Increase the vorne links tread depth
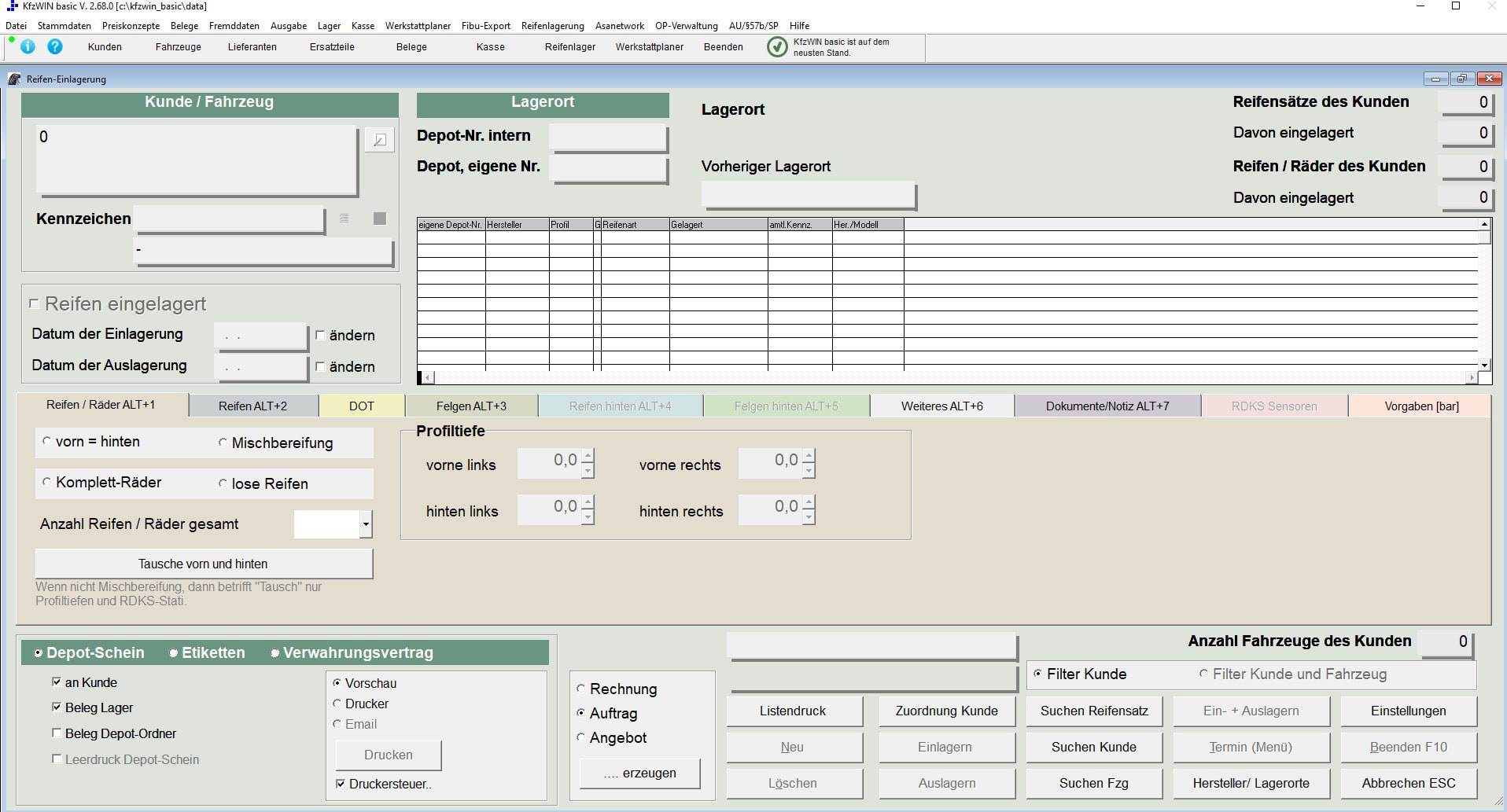Screen dimensions: 1507x812 pyautogui.click(x=588, y=455)
